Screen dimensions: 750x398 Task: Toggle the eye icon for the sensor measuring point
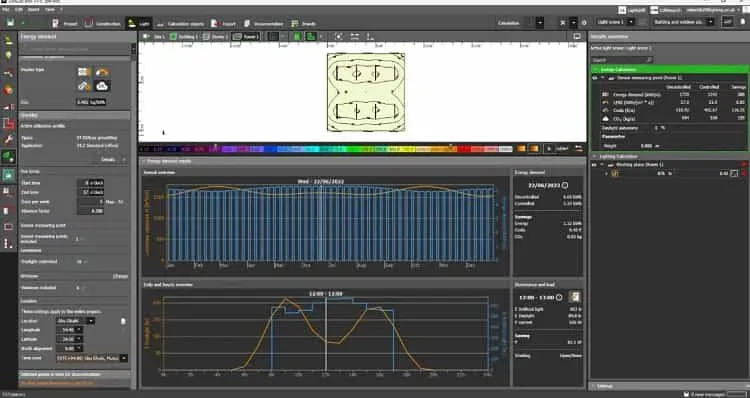595,77
